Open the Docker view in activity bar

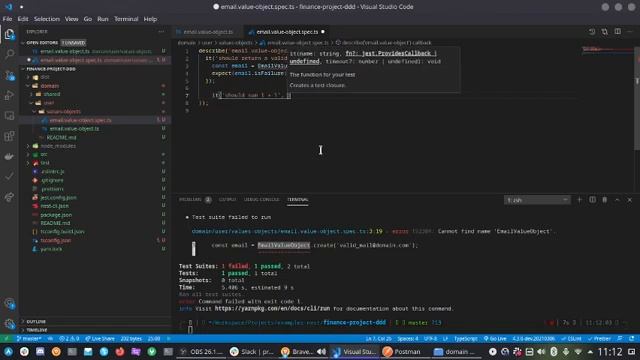tap(9, 156)
